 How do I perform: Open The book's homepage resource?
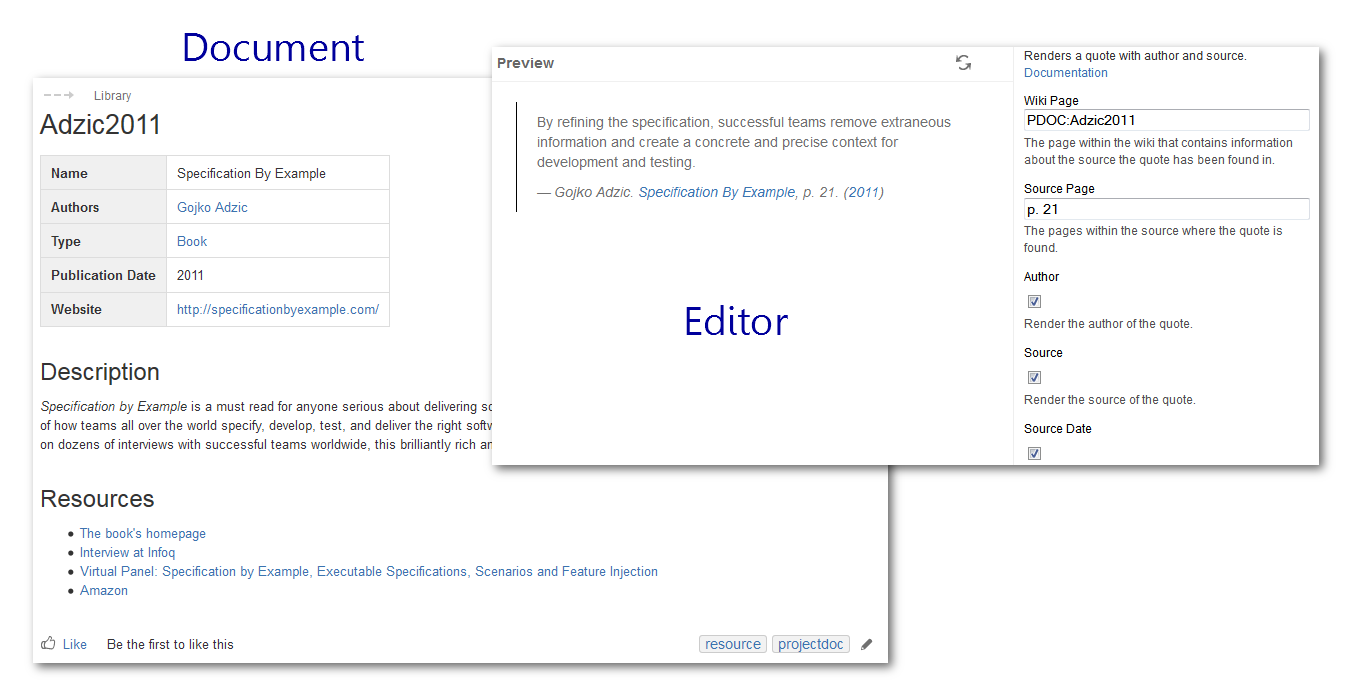[x=142, y=534]
